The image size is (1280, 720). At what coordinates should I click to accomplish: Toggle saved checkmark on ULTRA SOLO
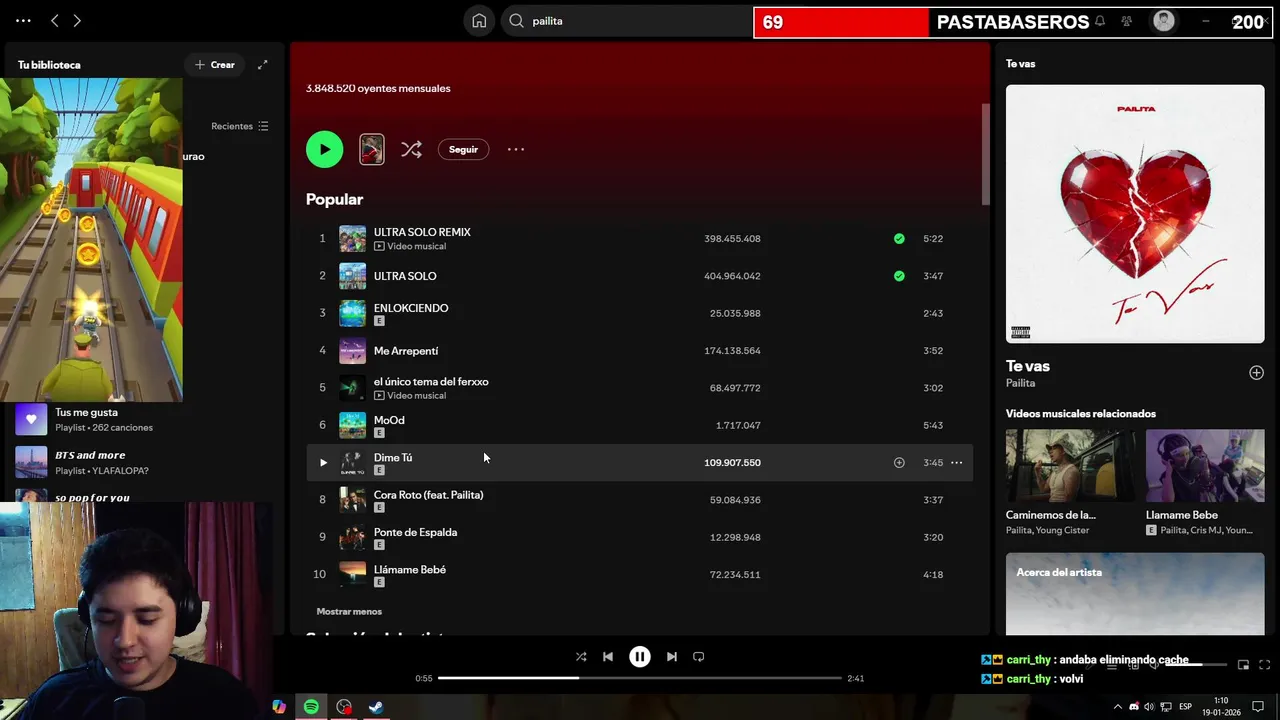[x=899, y=276]
